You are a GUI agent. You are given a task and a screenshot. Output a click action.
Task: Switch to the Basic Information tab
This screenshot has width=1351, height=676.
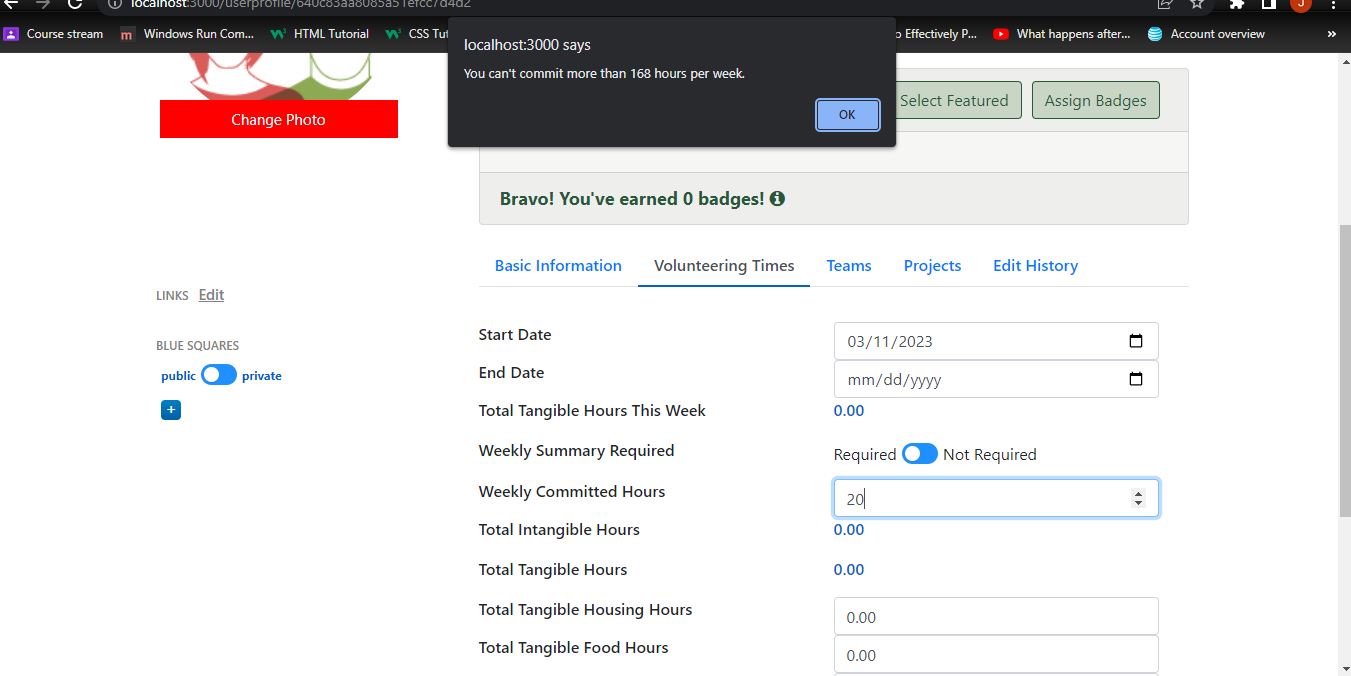point(558,265)
